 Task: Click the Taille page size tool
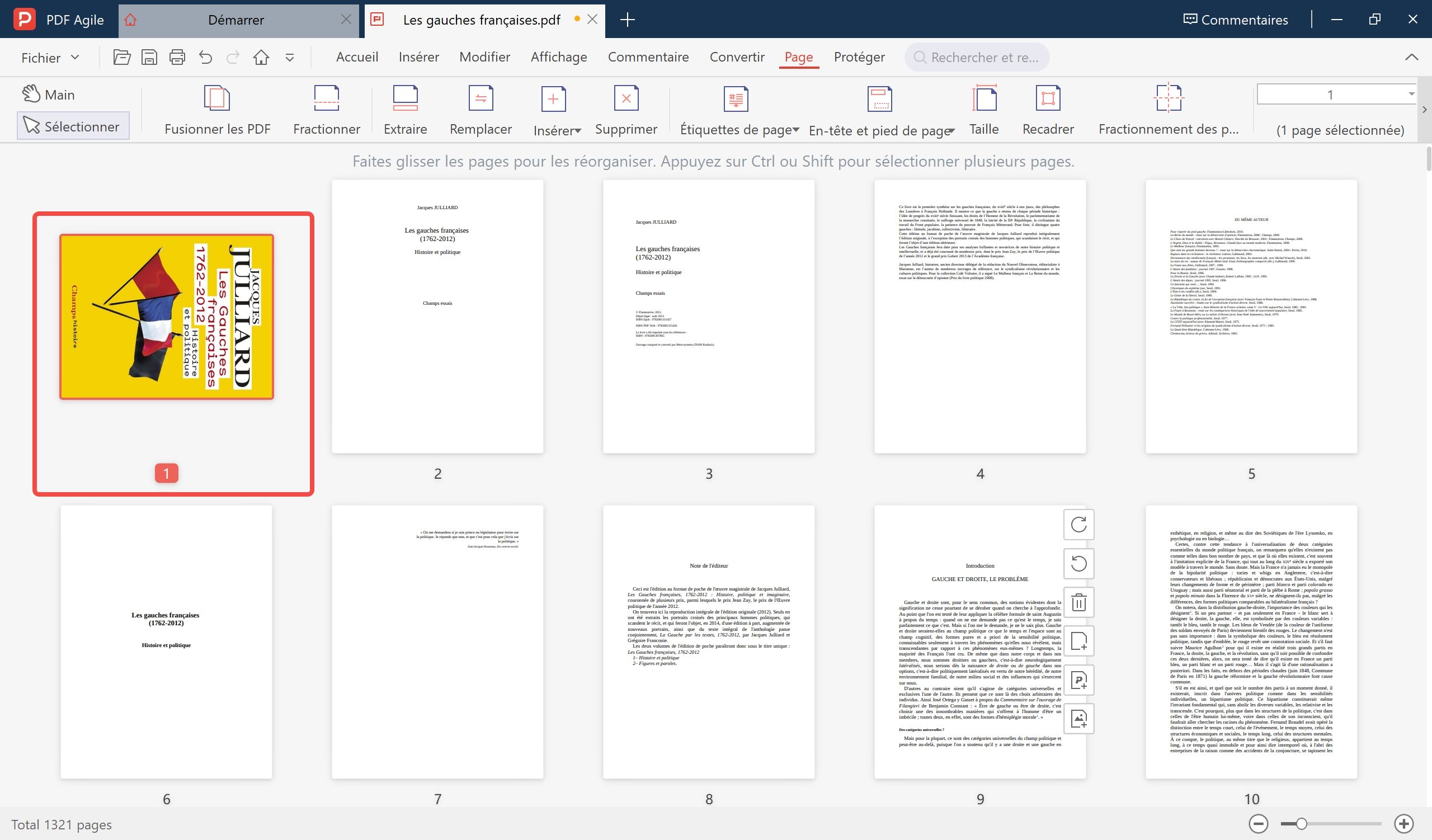pos(984,111)
